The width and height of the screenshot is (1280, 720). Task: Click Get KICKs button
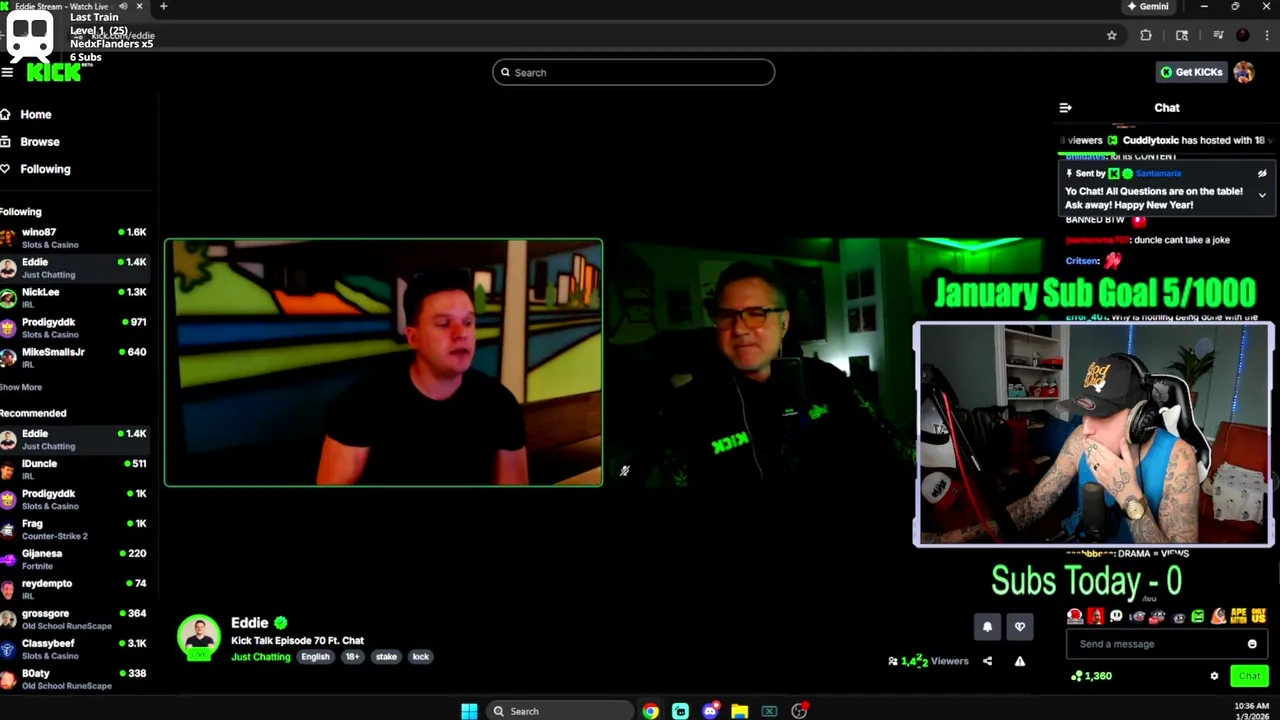point(1191,72)
